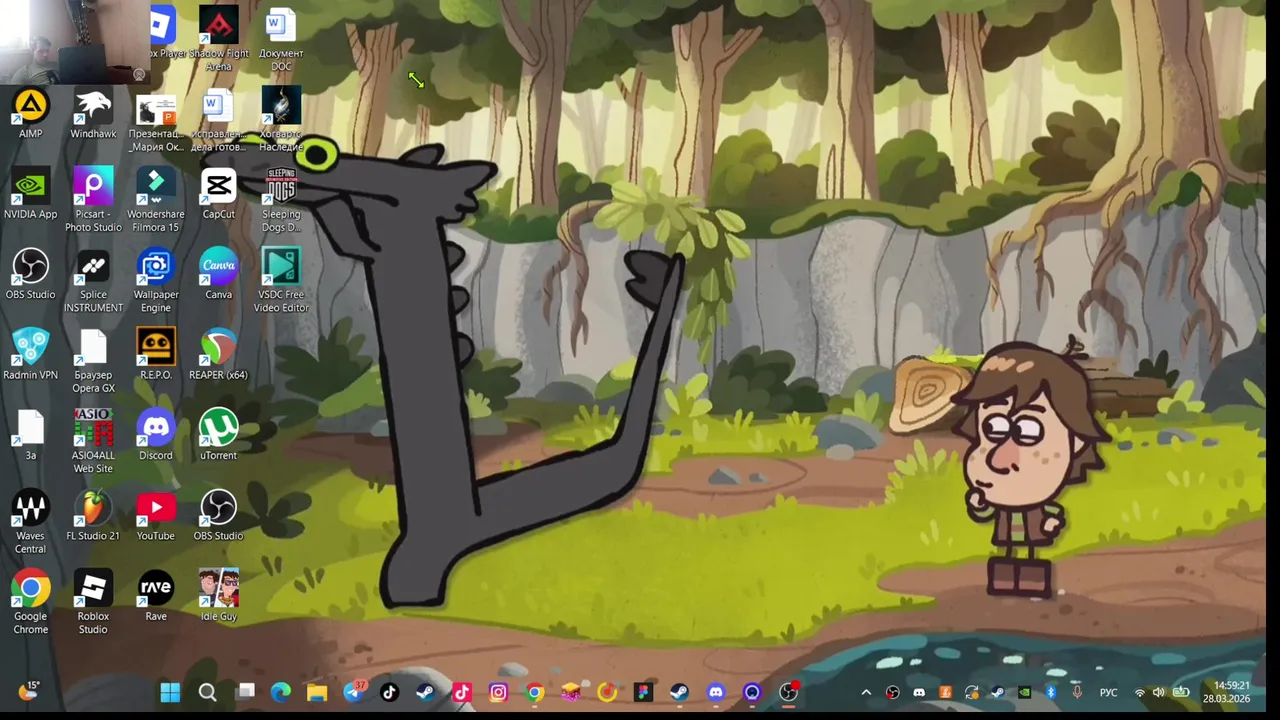
Task: Launch Picsart Photo Studio
Action: [93, 201]
